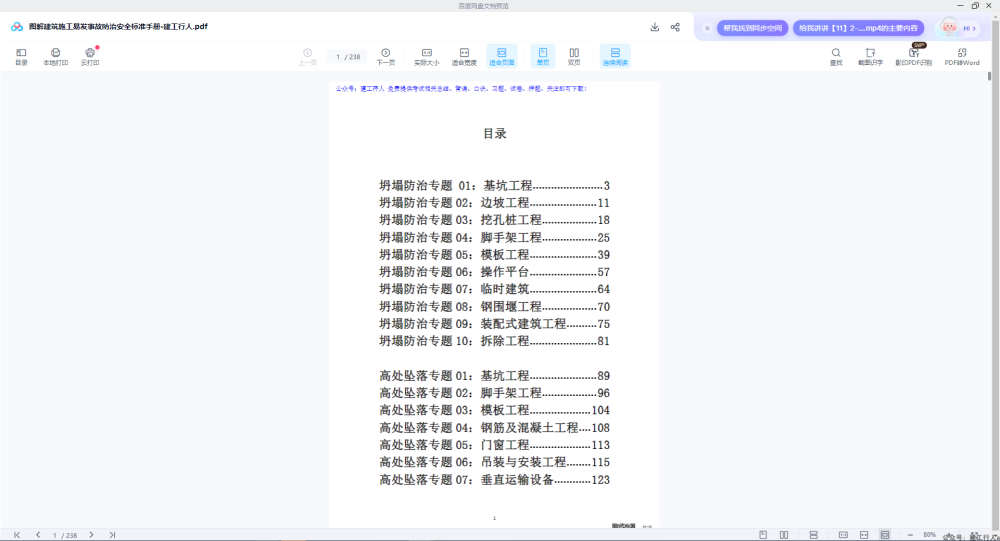The width and height of the screenshot is (1000, 541).
Task: Click the 给我讲讲 mp4 主要内容 button
Action: pos(858,28)
